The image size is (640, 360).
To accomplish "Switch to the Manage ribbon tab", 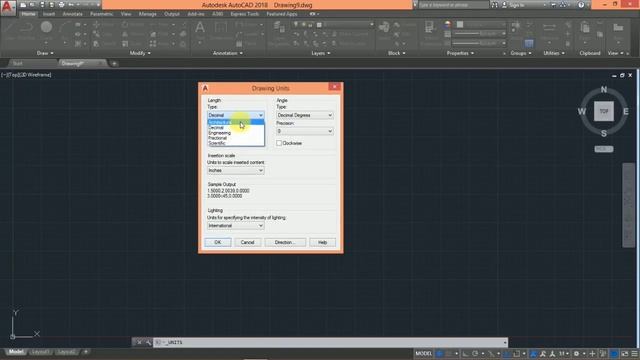I will click(x=147, y=14).
